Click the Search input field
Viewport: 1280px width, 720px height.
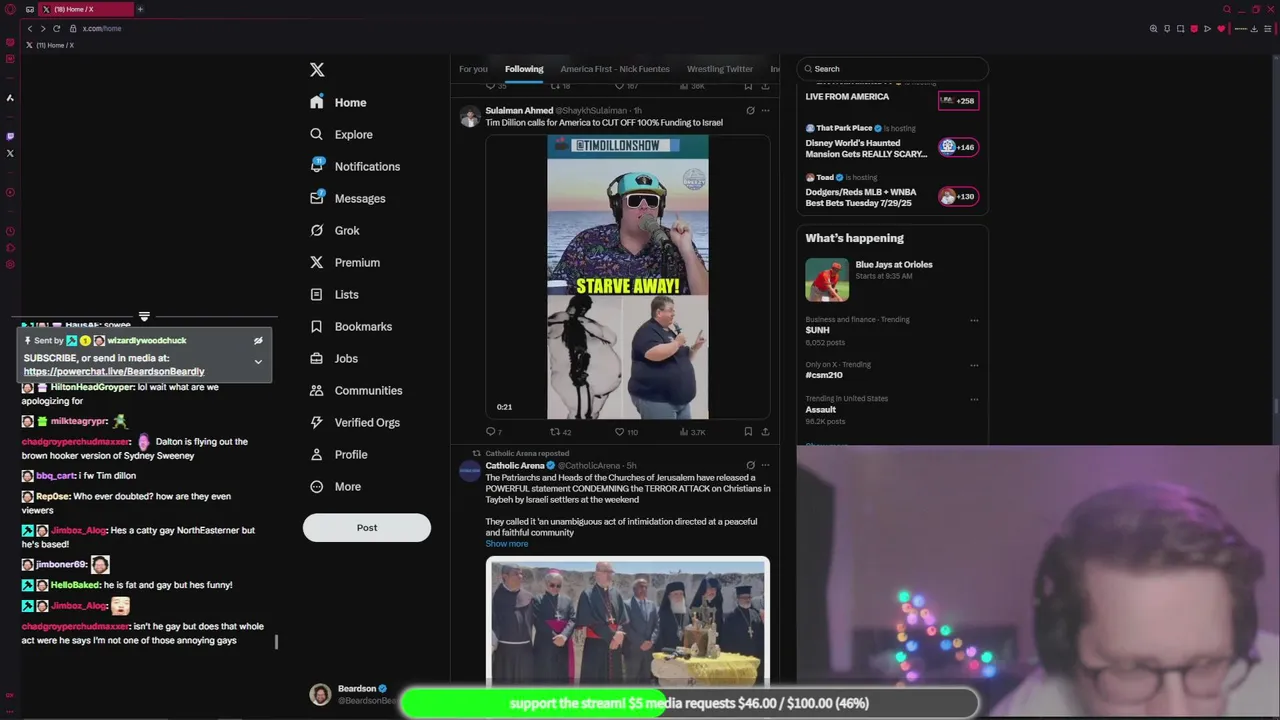pos(893,69)
